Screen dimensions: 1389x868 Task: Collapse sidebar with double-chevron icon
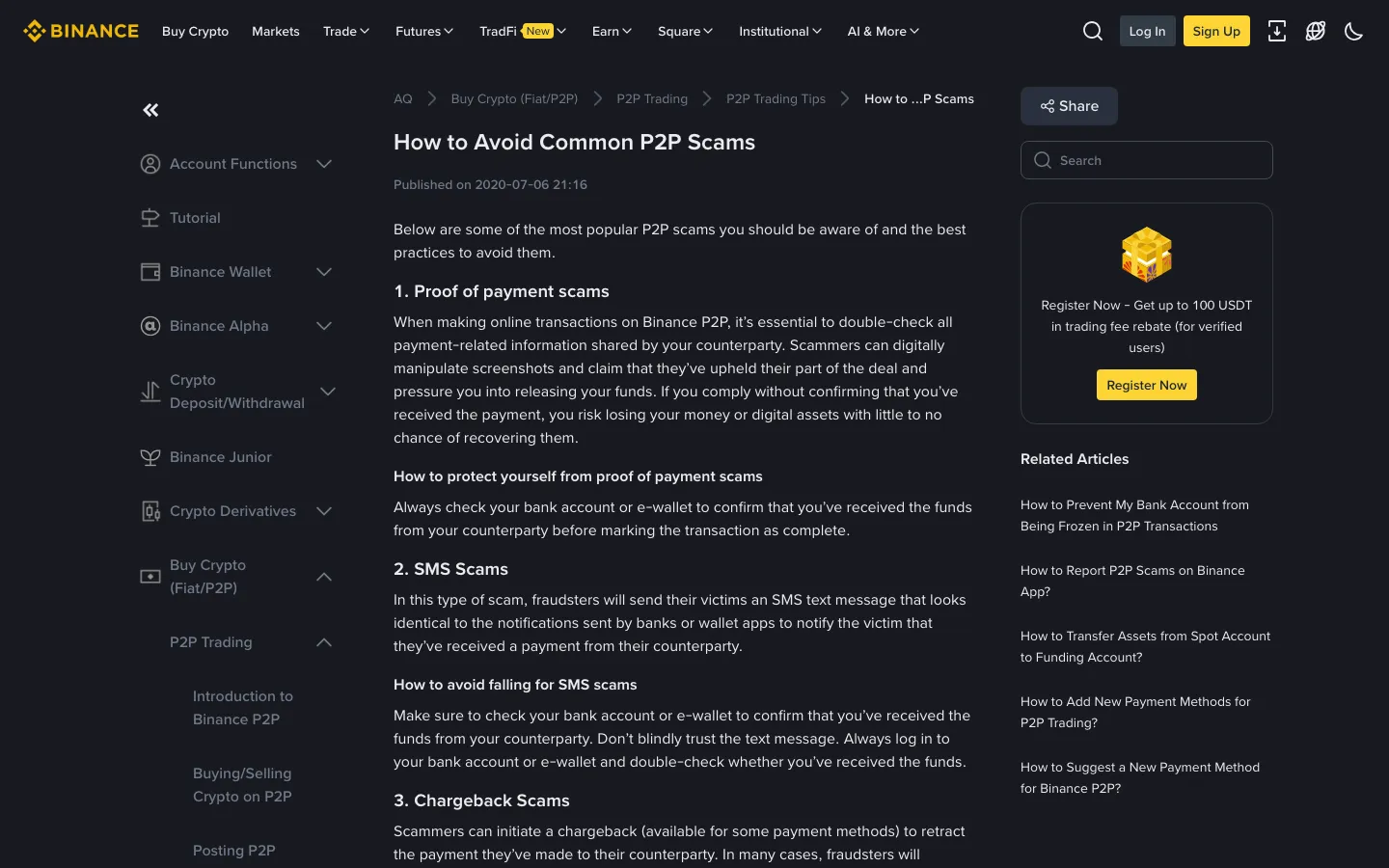(150, 110)
